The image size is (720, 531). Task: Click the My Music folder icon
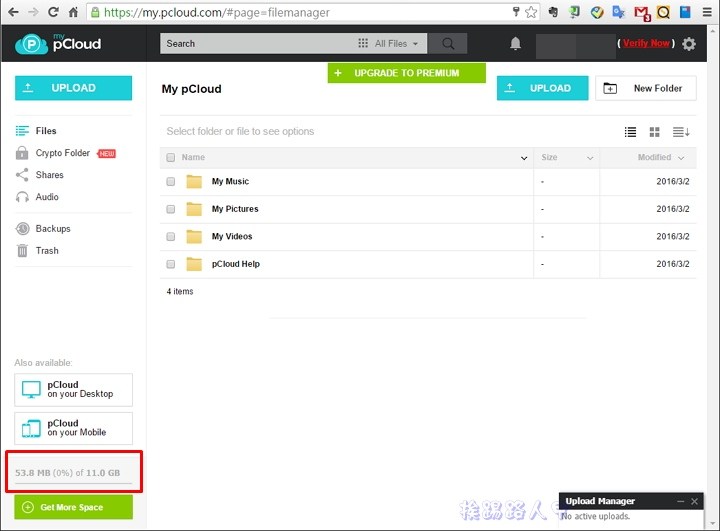coord(194,181)
